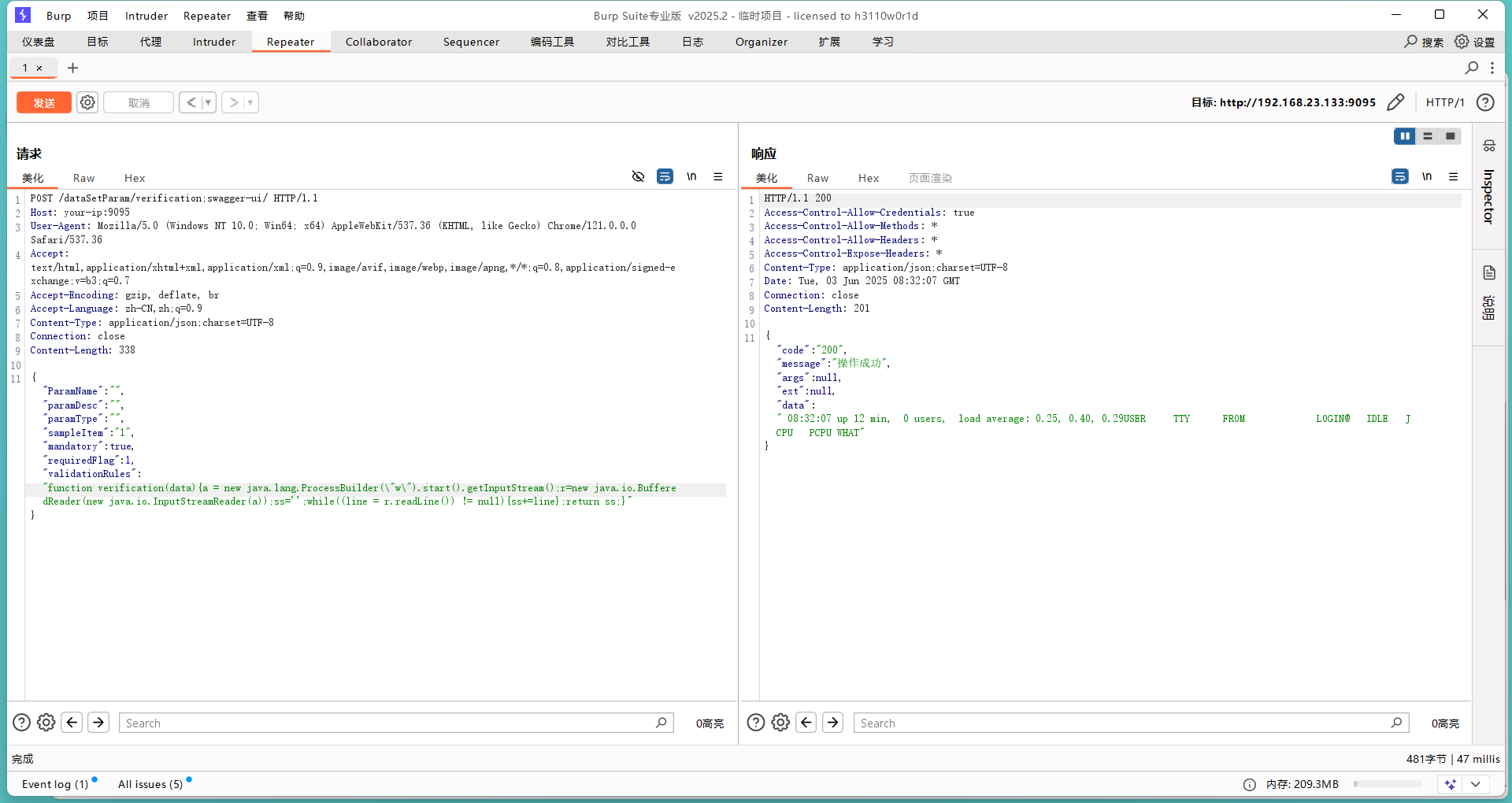Open All issues (5)
1512x803 pixels.
[150, 784]
